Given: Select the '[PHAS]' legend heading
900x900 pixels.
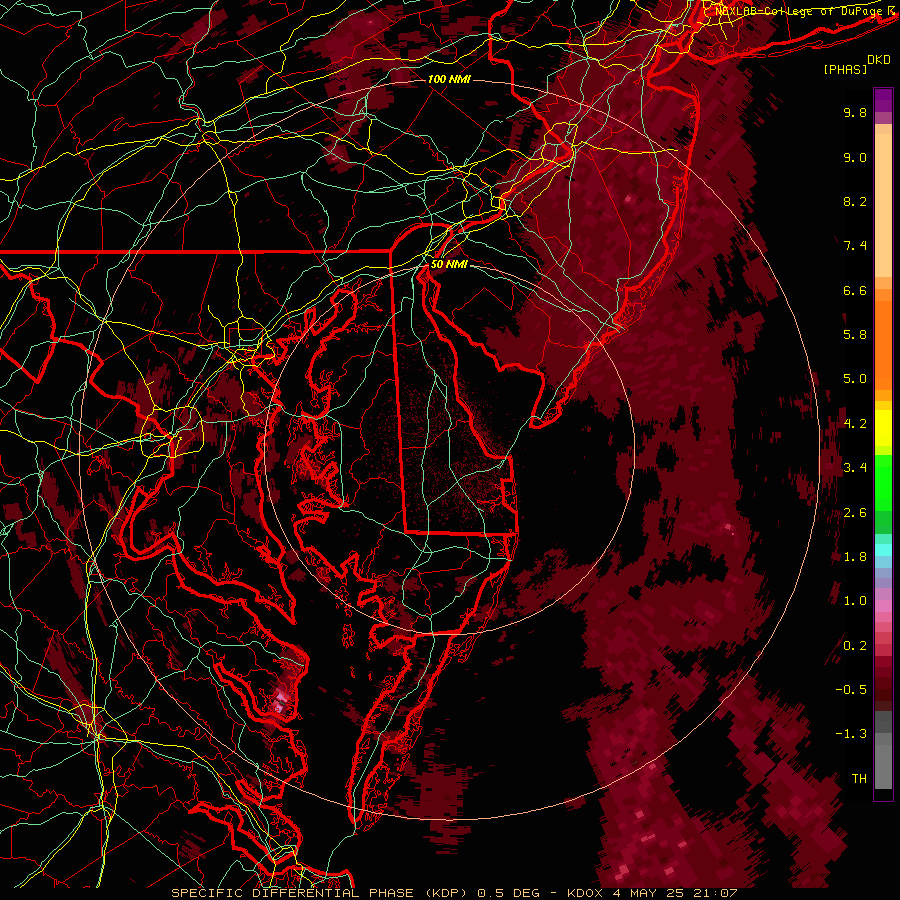Looking at the screenshot, I should (x=845, y=69).
